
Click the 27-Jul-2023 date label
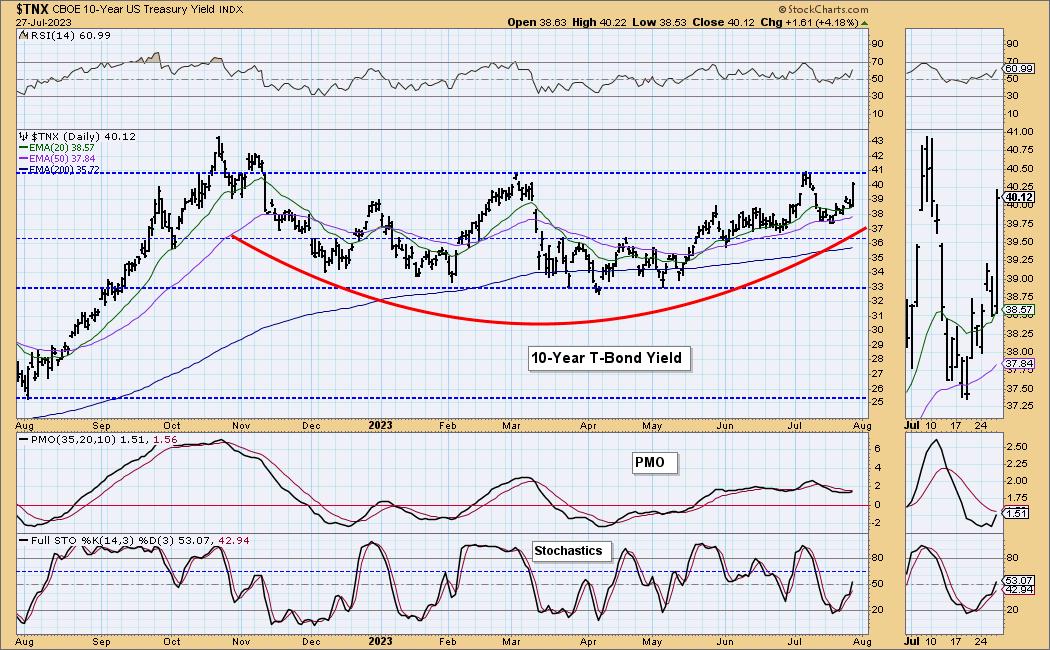point(44,22)
